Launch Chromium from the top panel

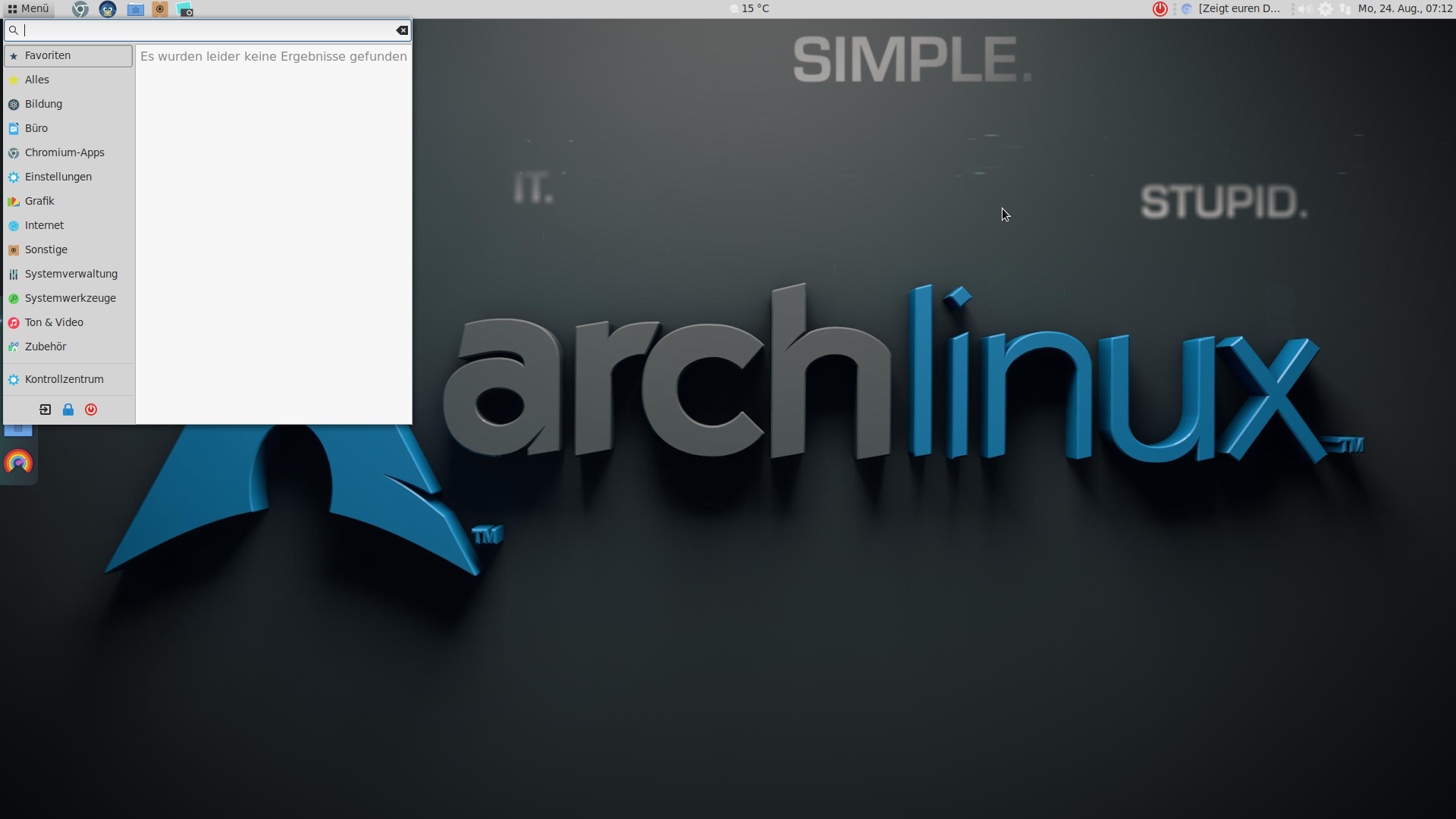tap(80, 9)
